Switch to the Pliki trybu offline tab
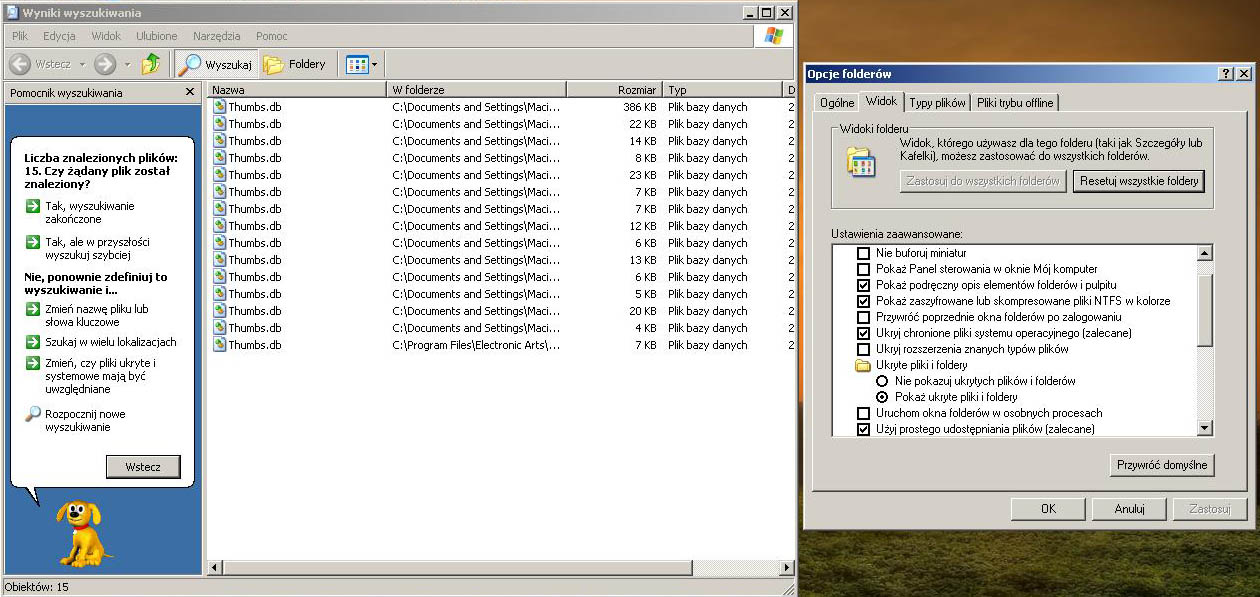The height and width of the screenshot is (597, 1260). click(x=1015, y=103)
